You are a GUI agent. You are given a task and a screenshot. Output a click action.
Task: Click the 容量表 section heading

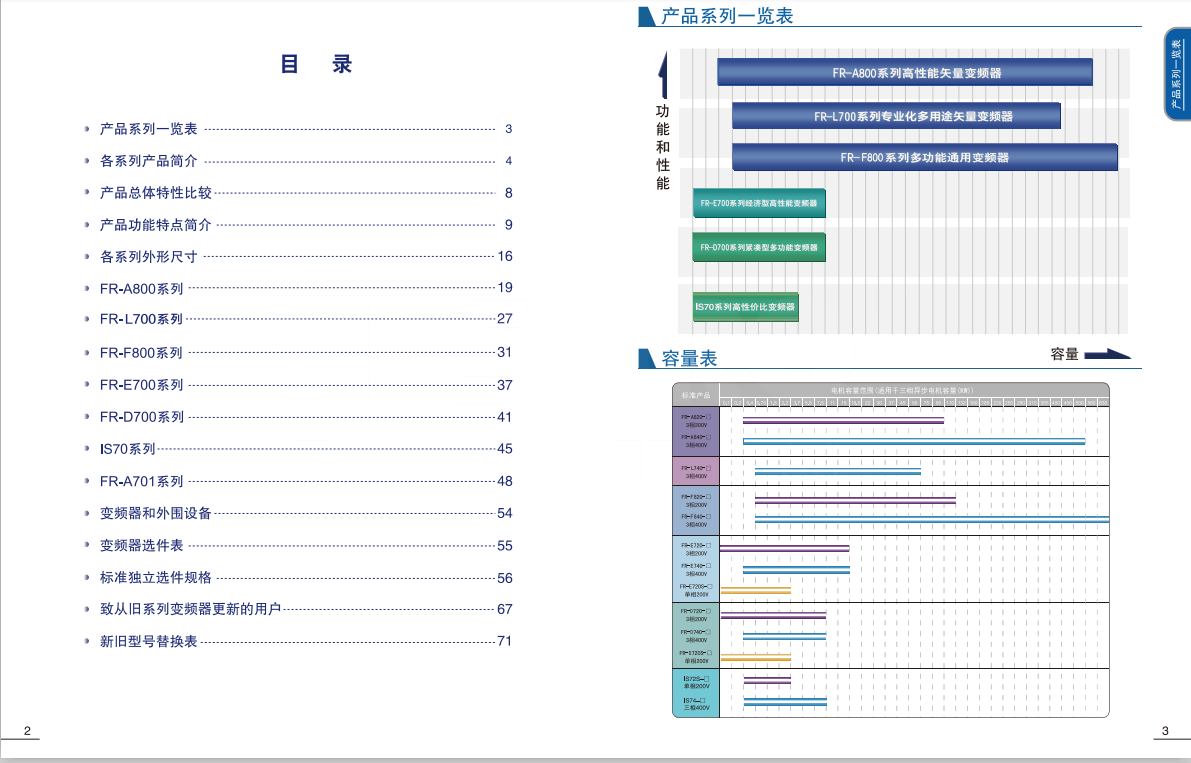click(x=689, y=358)
